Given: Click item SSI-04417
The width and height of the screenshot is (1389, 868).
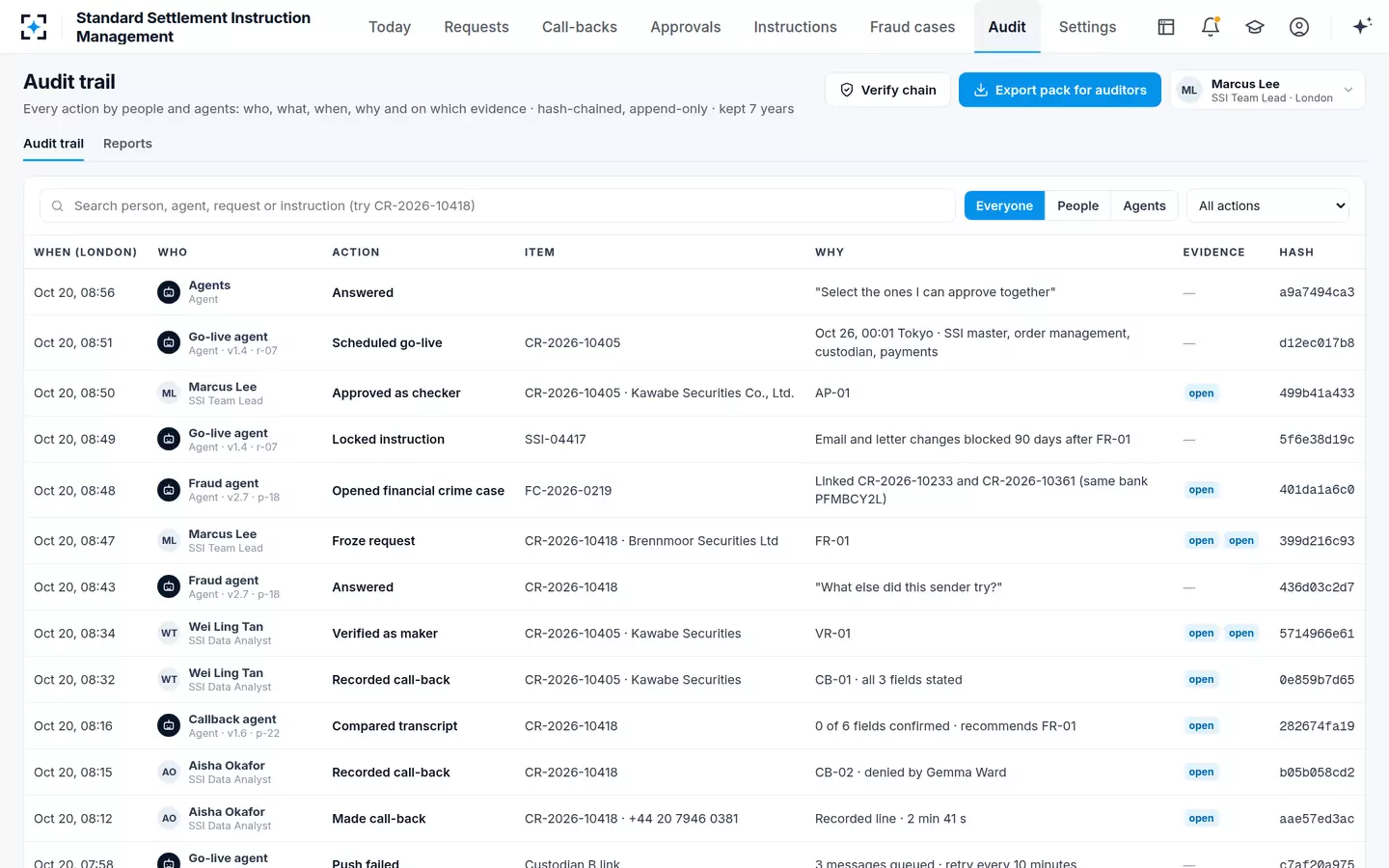Looking at the screenshot, I should 556,439.
